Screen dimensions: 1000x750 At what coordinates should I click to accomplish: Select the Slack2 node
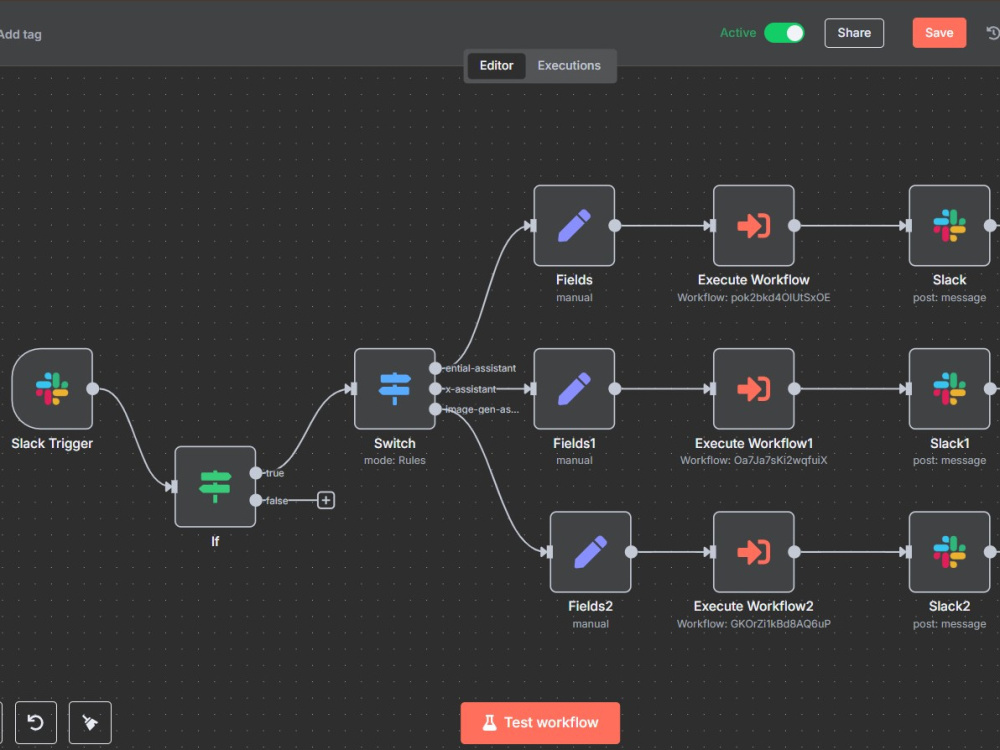coord(950,552)
